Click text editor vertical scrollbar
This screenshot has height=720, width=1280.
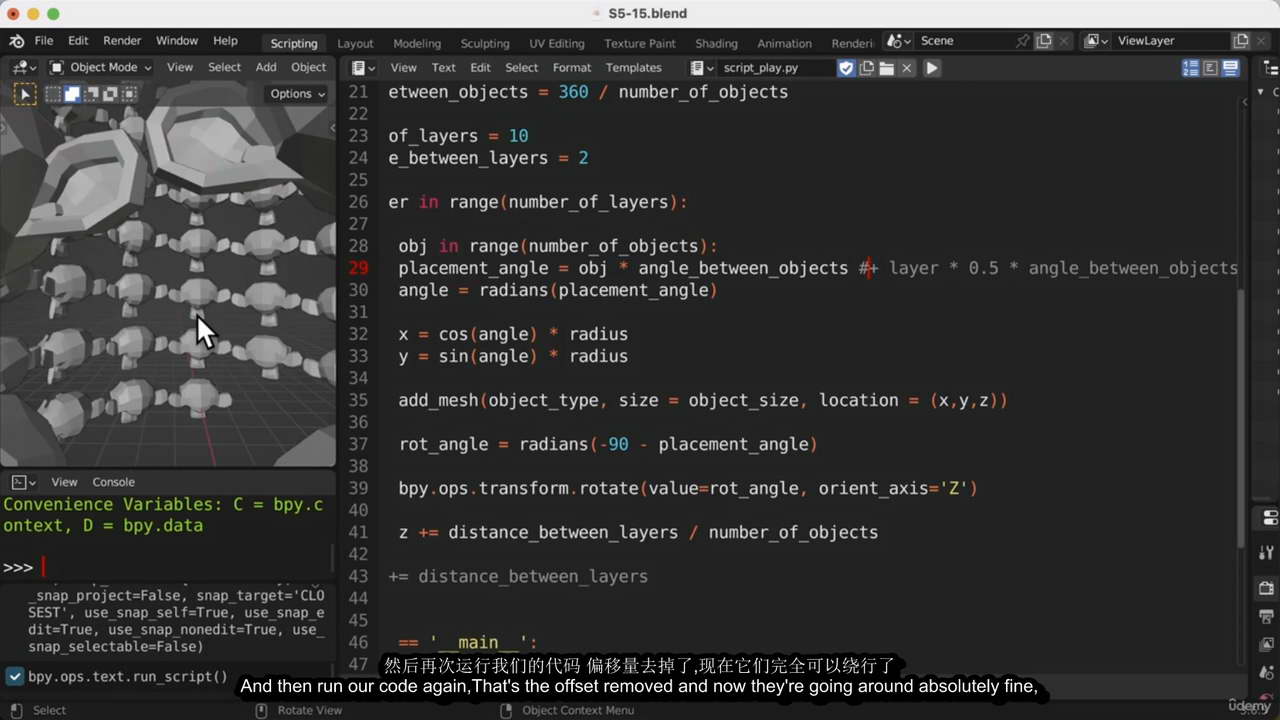coord(1242,418)
